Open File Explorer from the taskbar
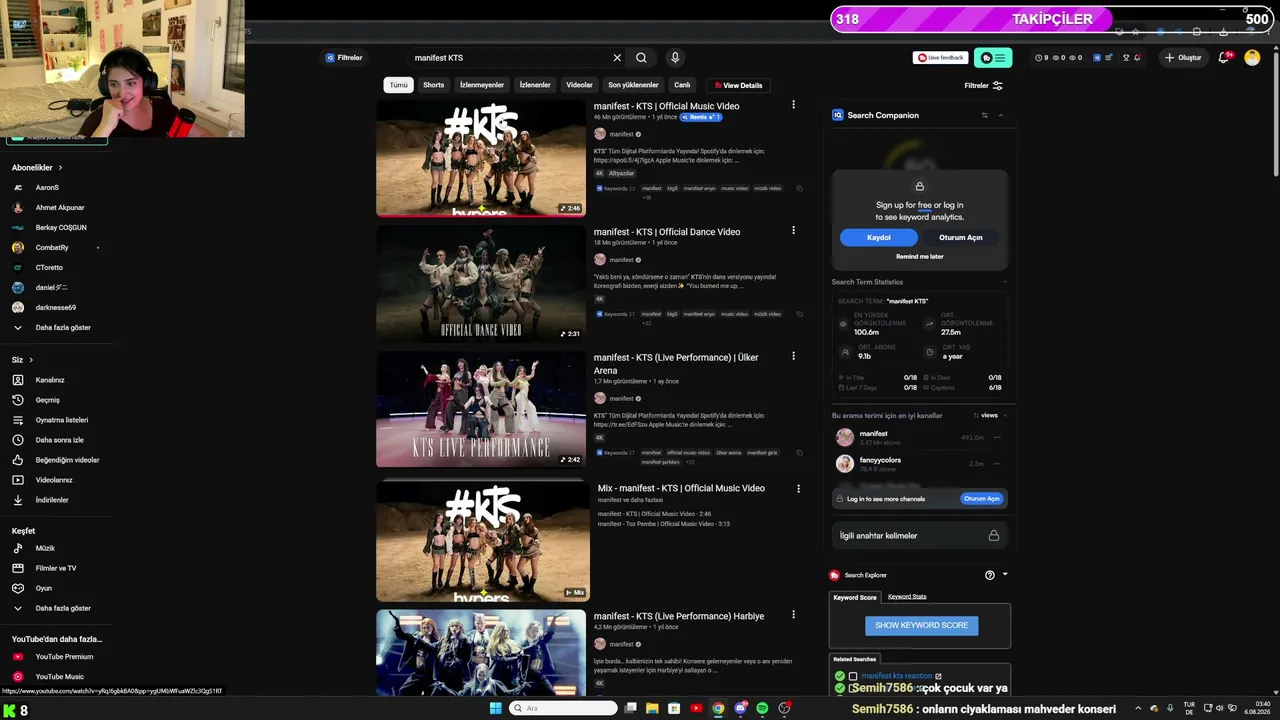 click(x=652, y=709)
